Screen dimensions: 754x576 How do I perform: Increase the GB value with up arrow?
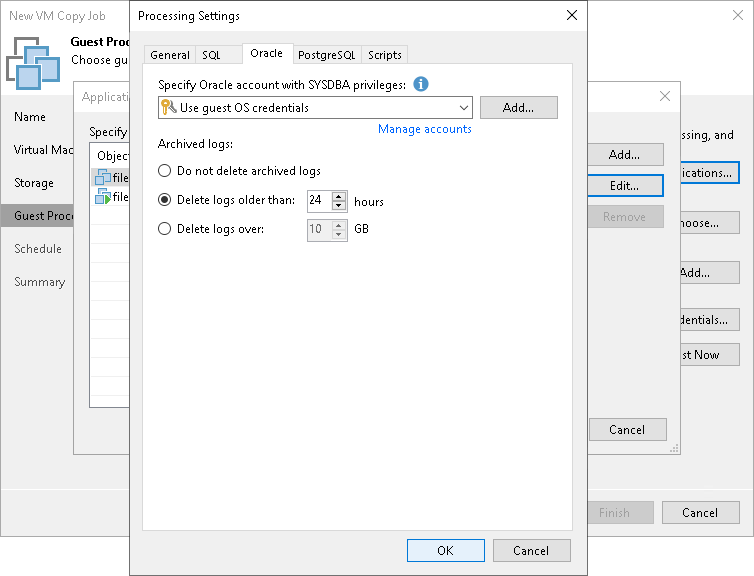[339, 225]
